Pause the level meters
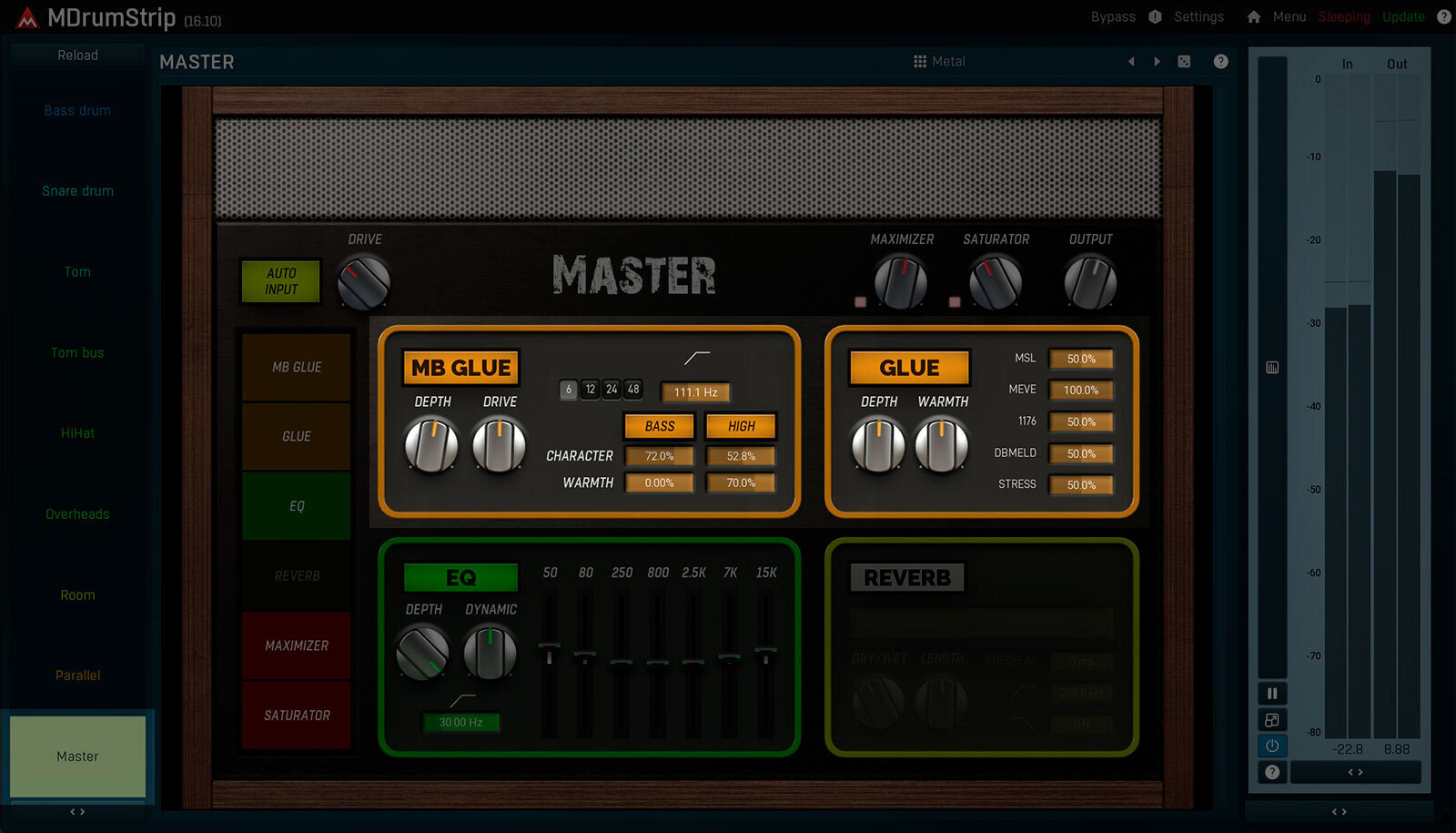Image resolution: width=1456 pixels, height=833 pixels. click(x=1272, y=694)
